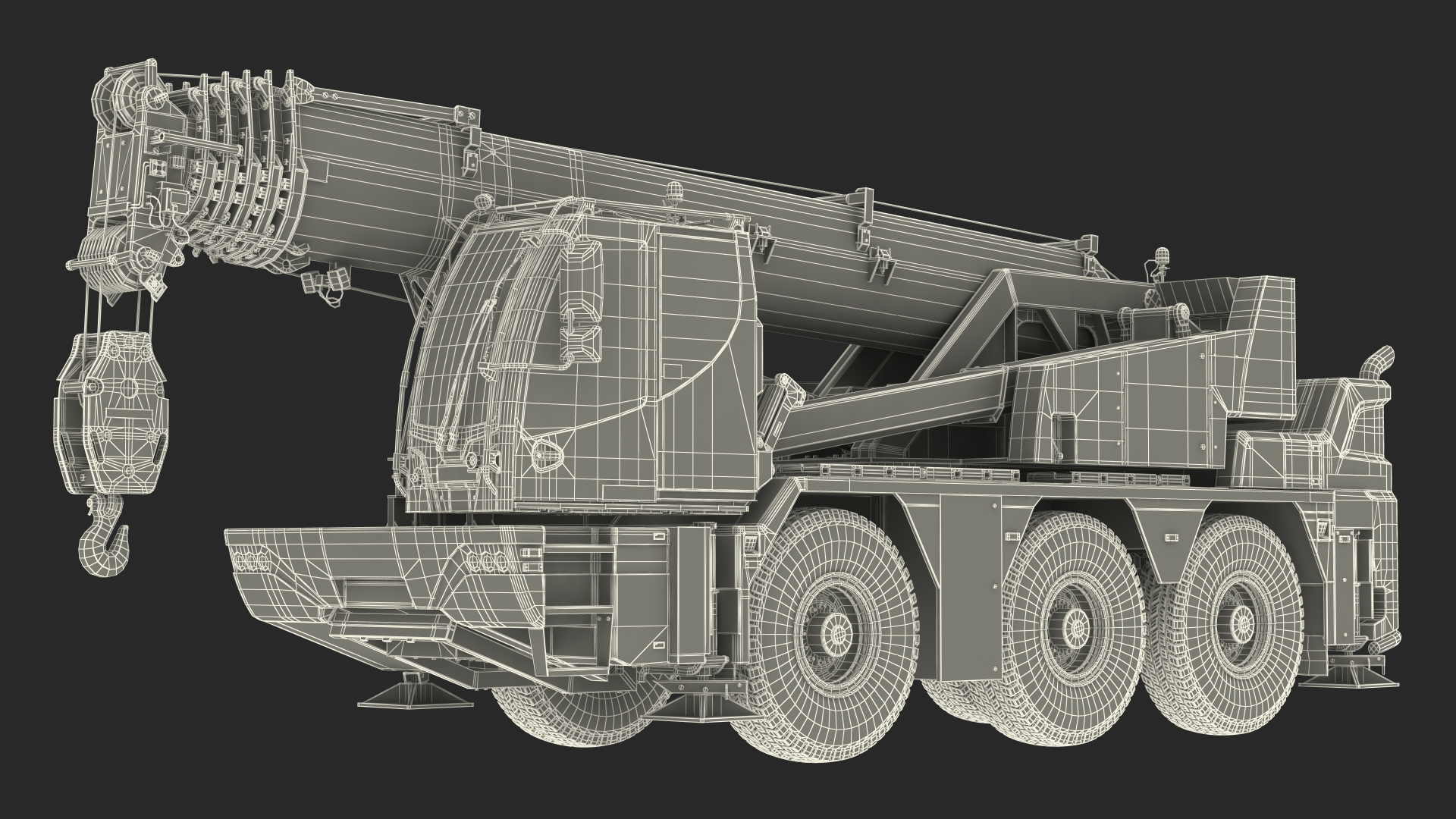Select the crane hook at the cable end
This screenshot has width=1456, height=819.
(103, 535)
